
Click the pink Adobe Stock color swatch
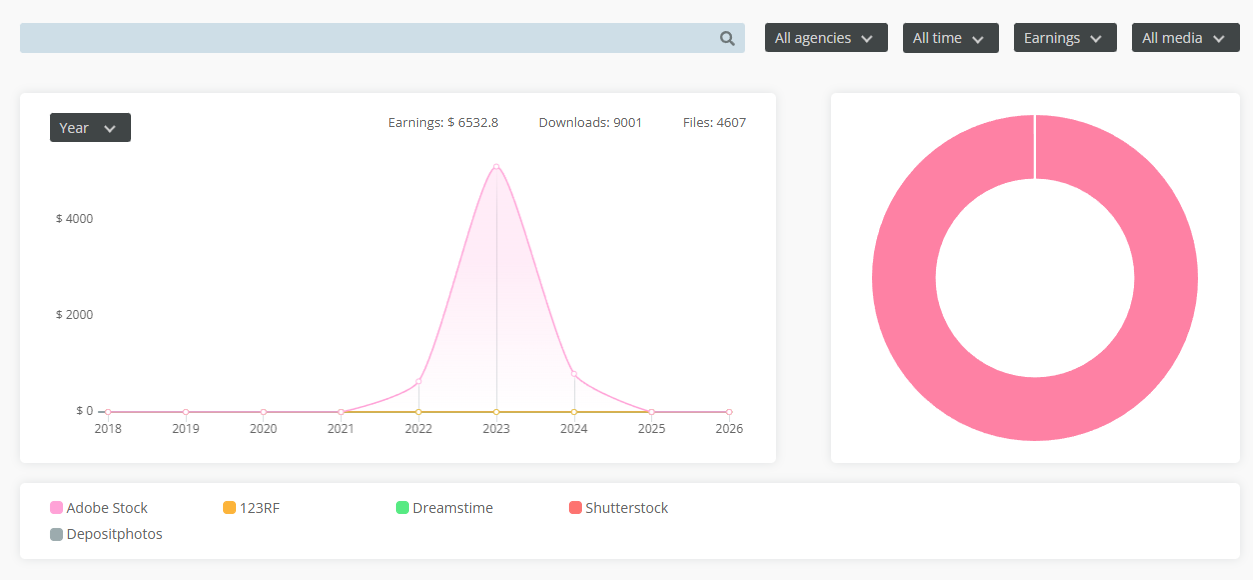point(57,508)
